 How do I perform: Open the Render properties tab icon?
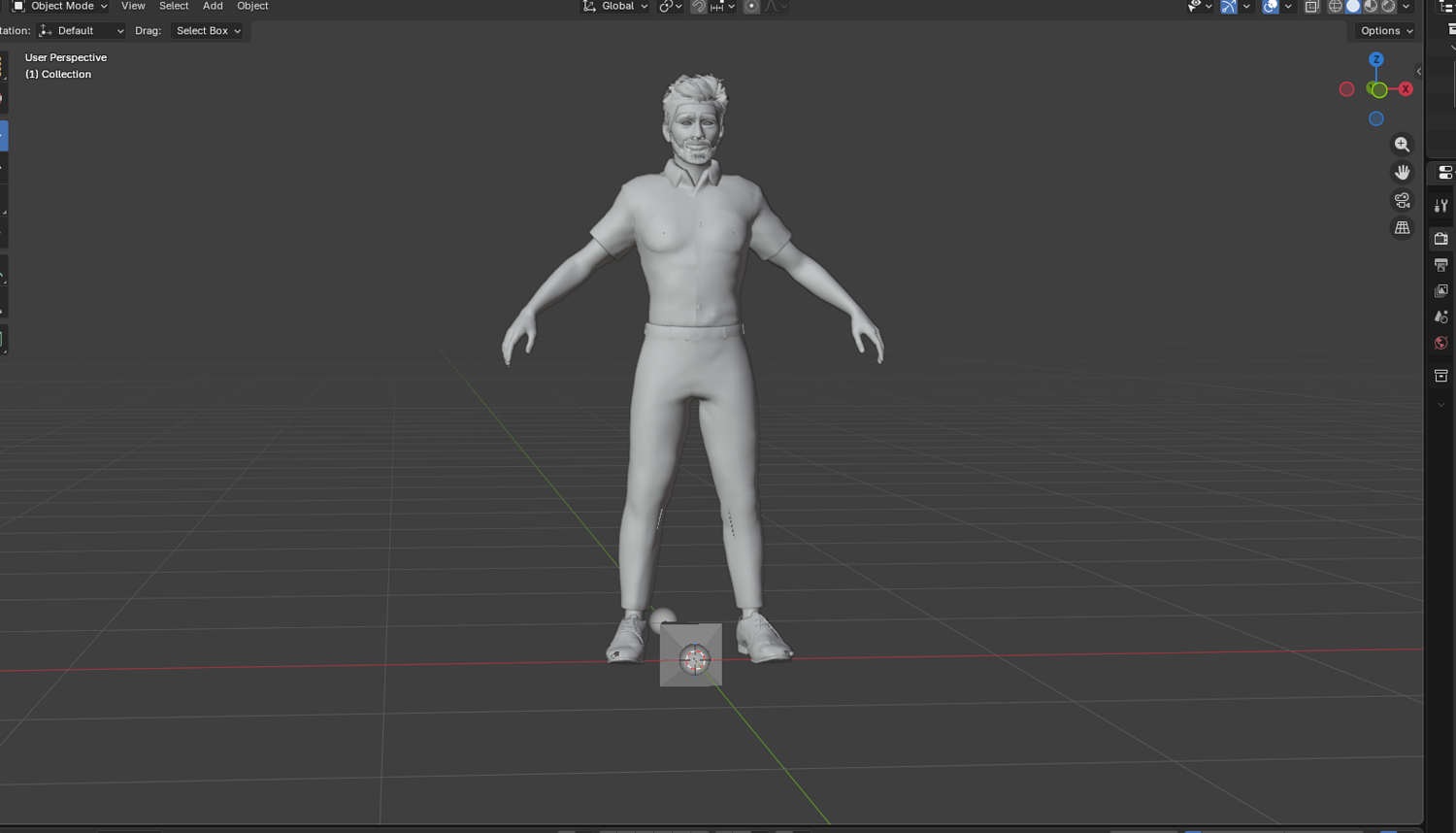pyautogui.click(x=1441, y=239)
